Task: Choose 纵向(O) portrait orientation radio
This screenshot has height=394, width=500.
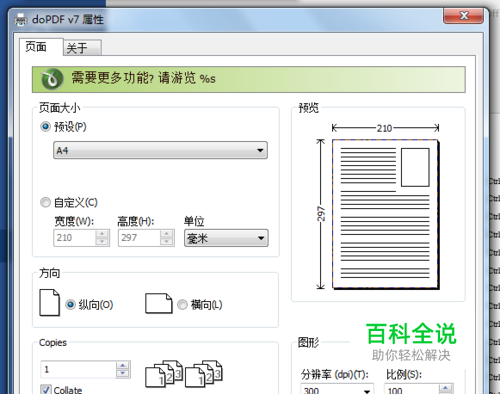Action: point(70,305)
